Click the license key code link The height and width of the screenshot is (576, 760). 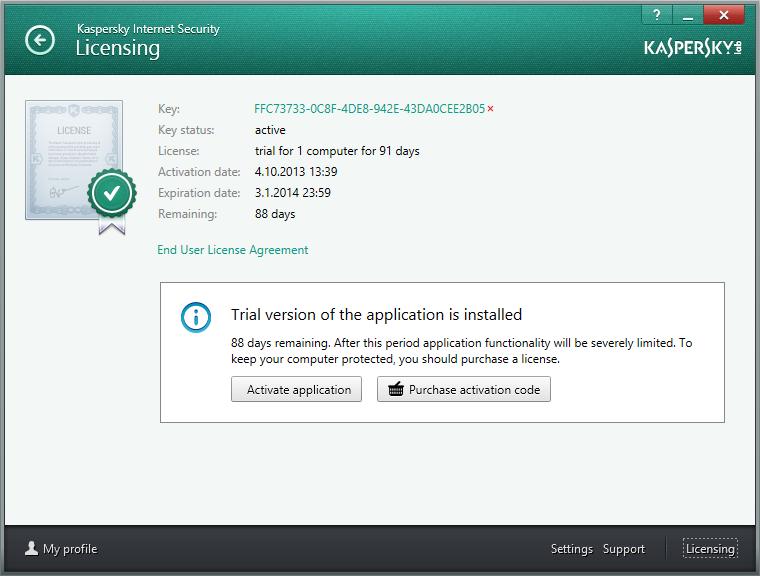(369, 109)
